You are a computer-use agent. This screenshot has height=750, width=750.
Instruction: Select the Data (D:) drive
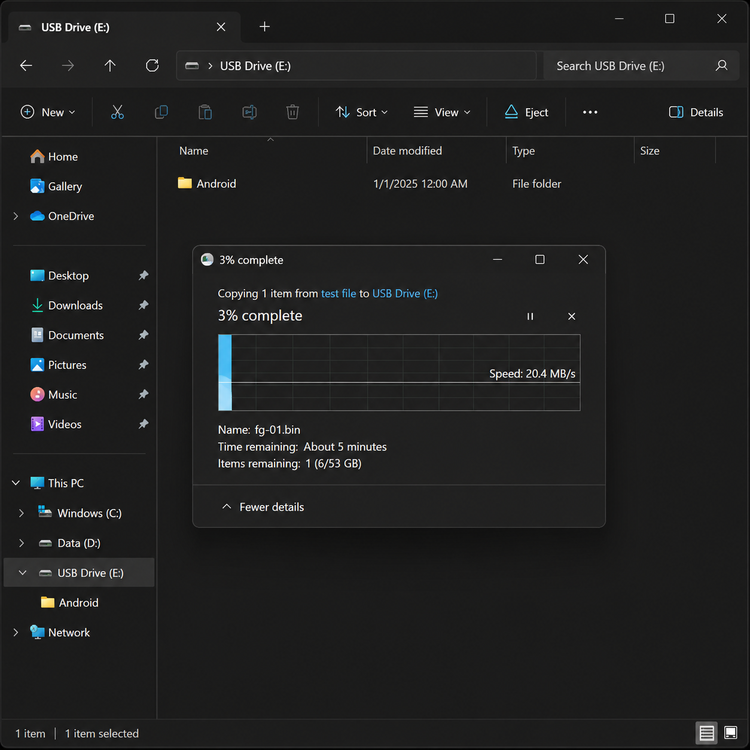[69, 543]
